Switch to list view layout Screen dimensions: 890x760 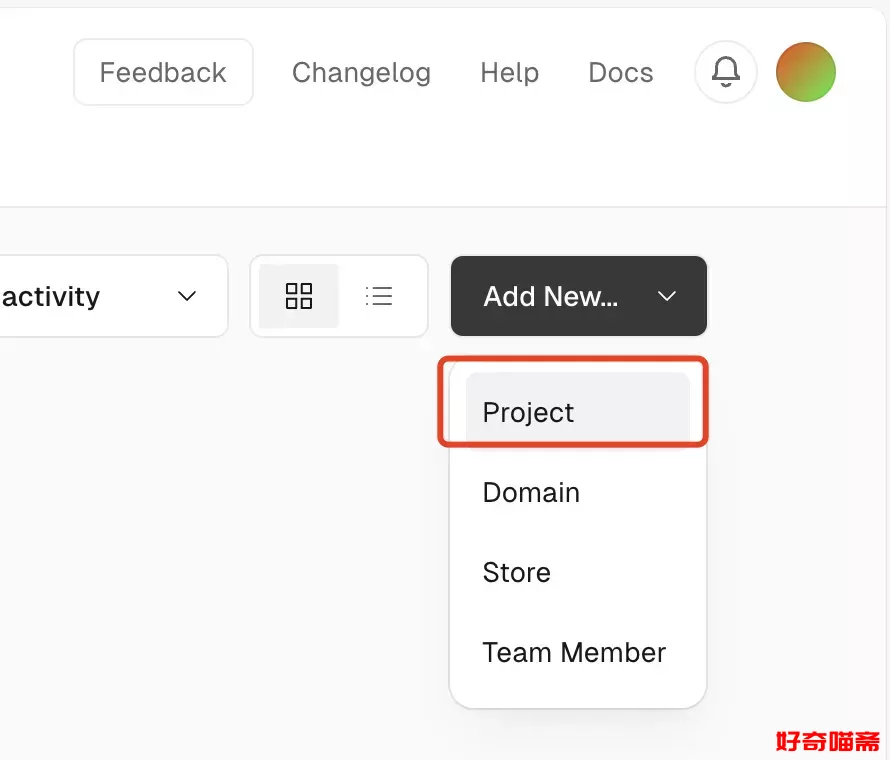click(x=379, y=296)
